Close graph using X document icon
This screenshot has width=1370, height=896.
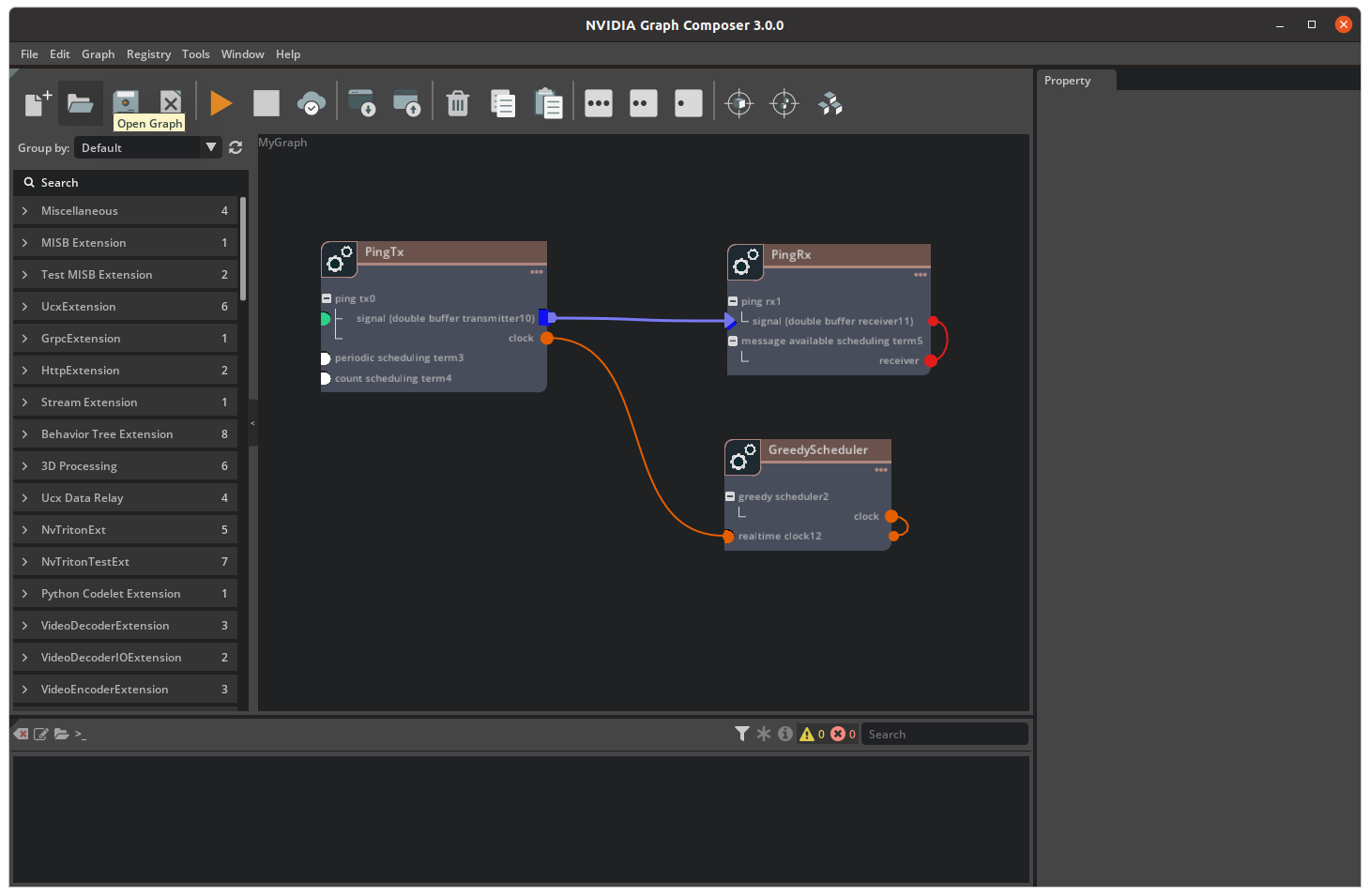(x=170, y=102)
